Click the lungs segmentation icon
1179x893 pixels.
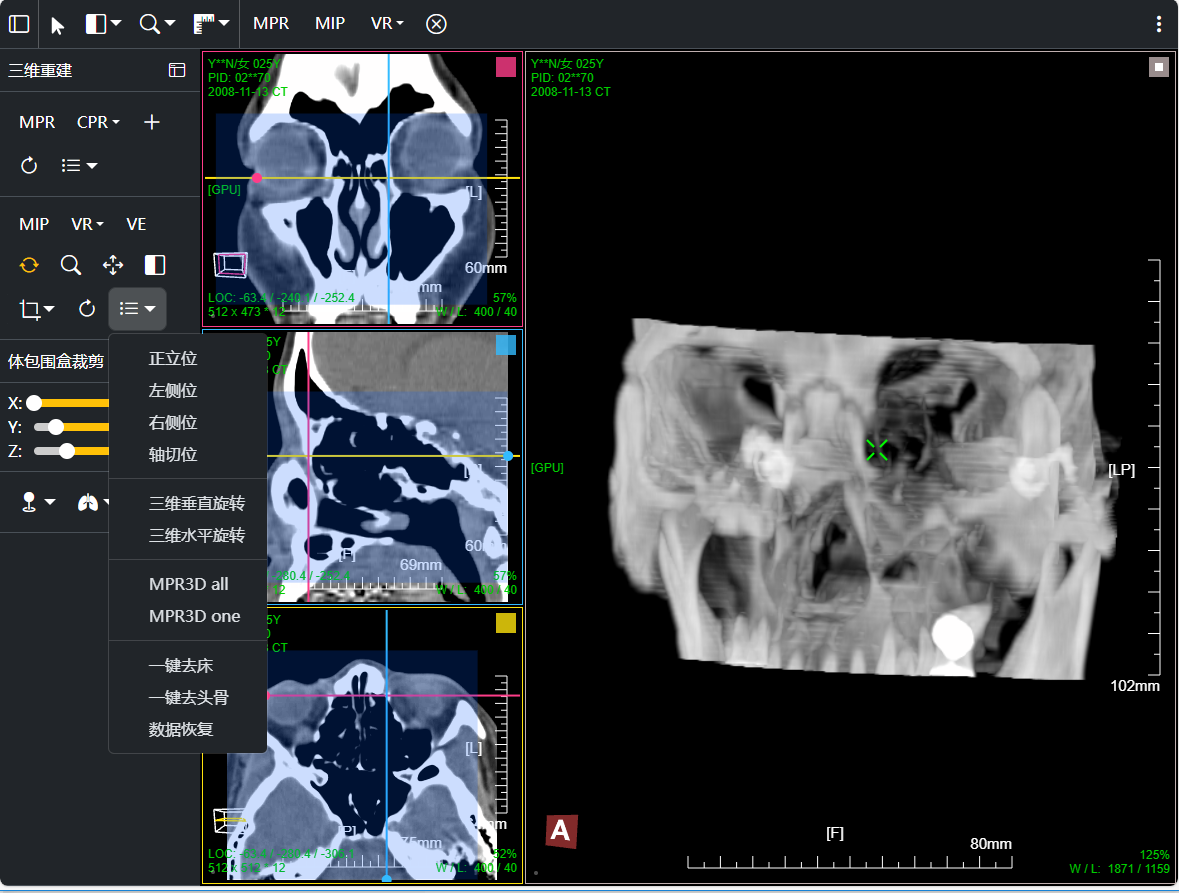[88, 502]
